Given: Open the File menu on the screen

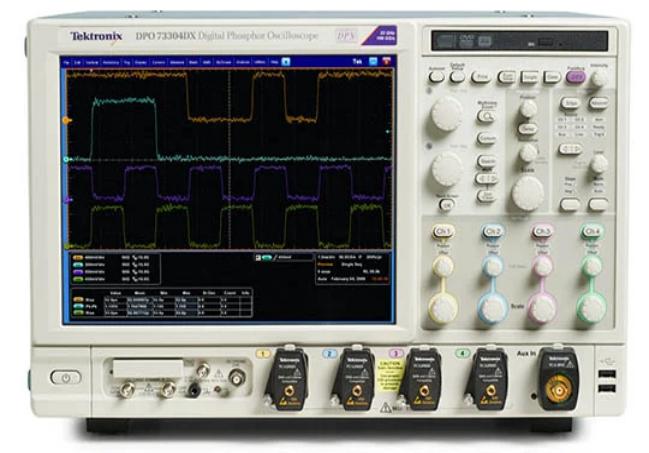Looking at the screenshot, I should coord(67,62).
